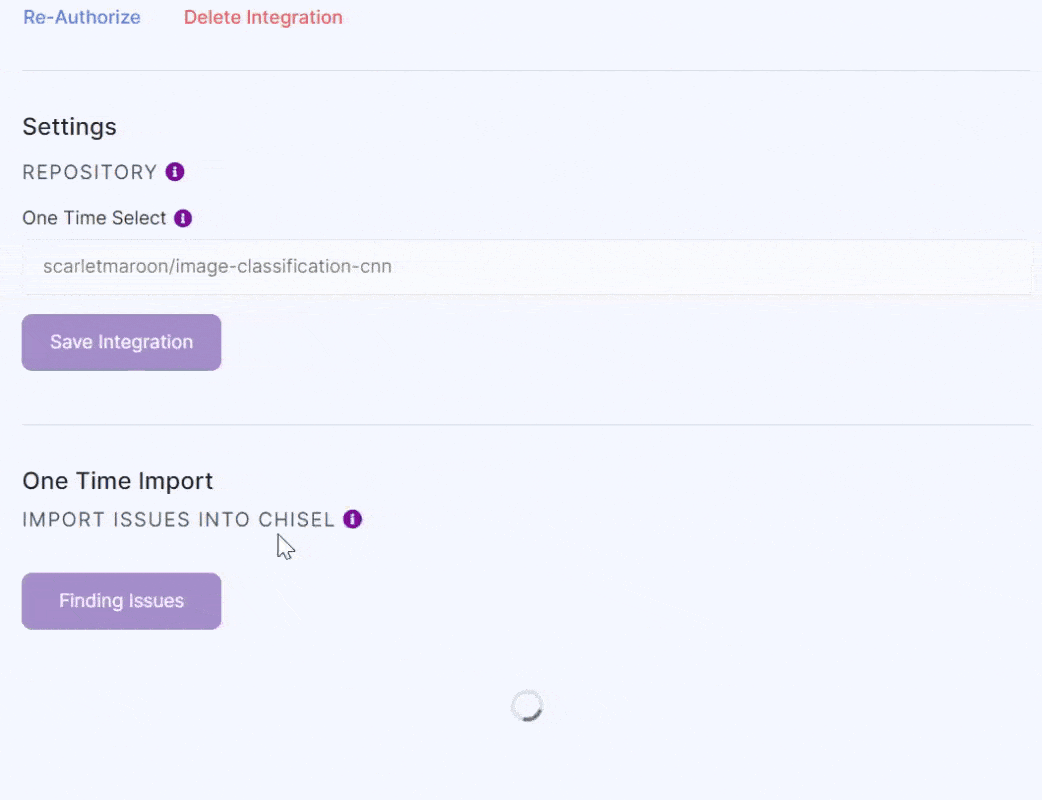
Task: Click the Finding Issues button
Action: tap(121, 600)
